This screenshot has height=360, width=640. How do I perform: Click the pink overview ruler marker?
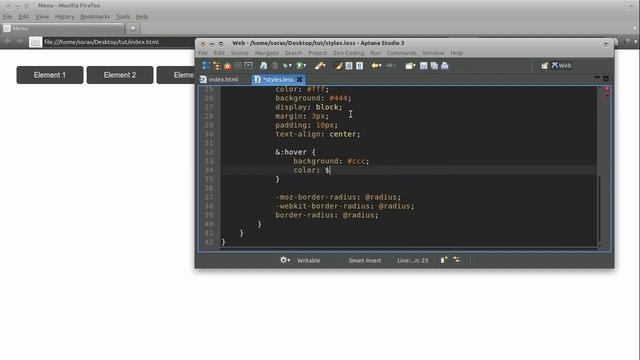[607, 89]
